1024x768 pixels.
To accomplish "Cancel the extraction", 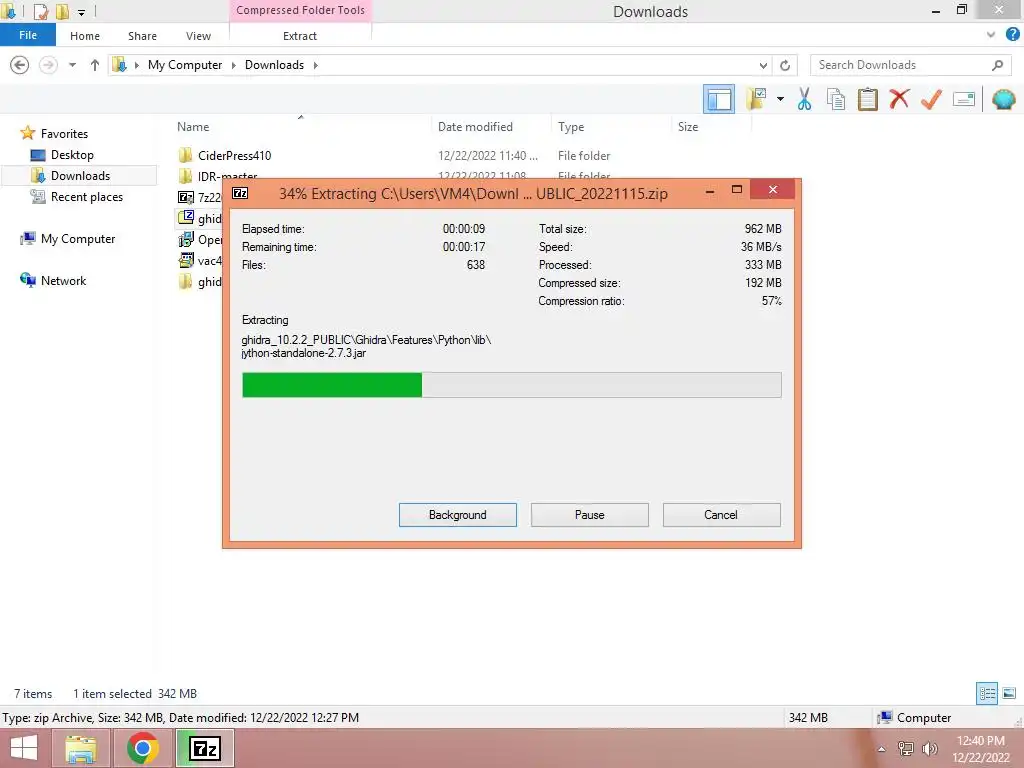I will pos(721,515).
